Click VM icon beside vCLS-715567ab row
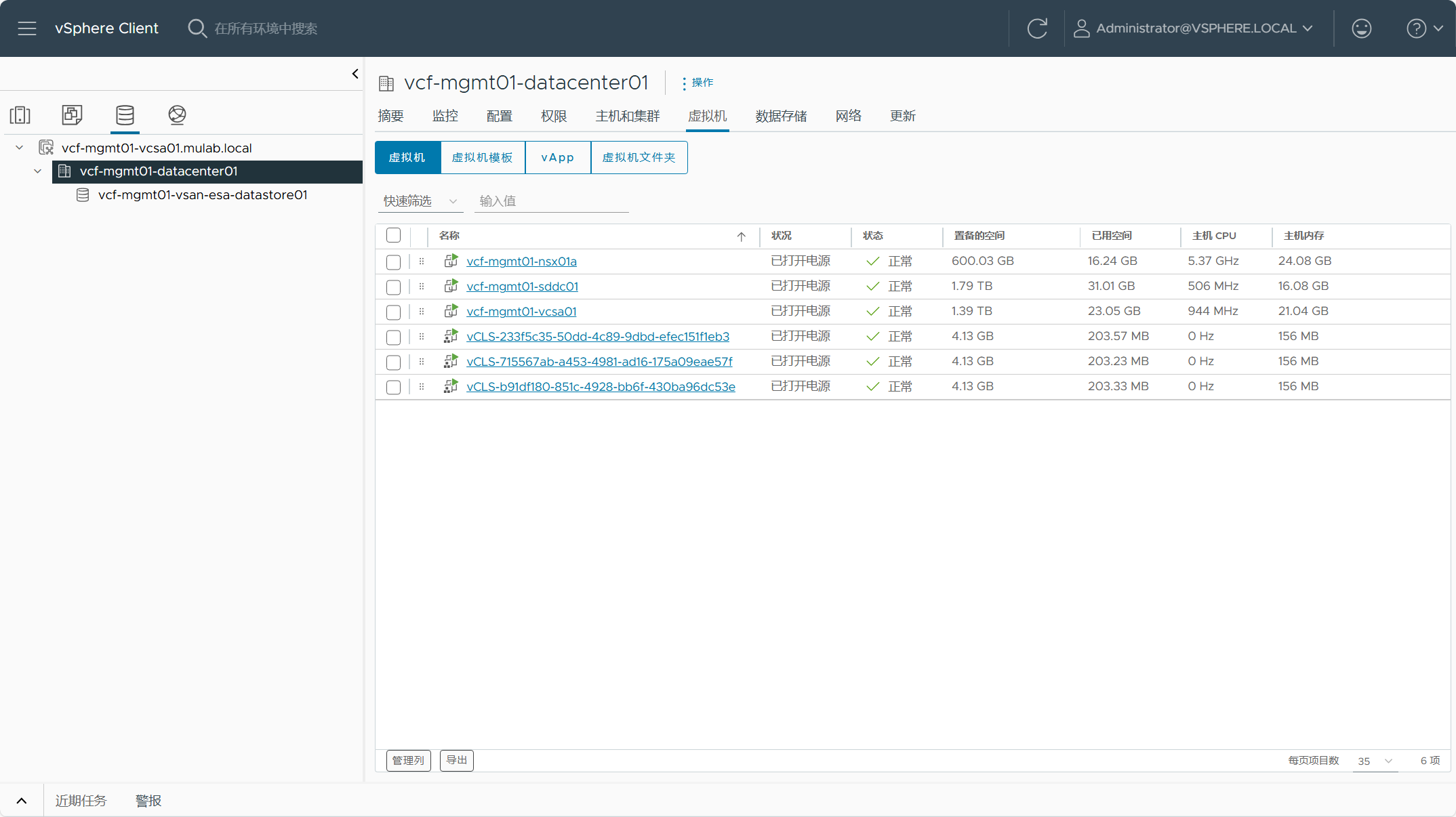The width and height of the screenshot is (1456, 817). point(451,360)
